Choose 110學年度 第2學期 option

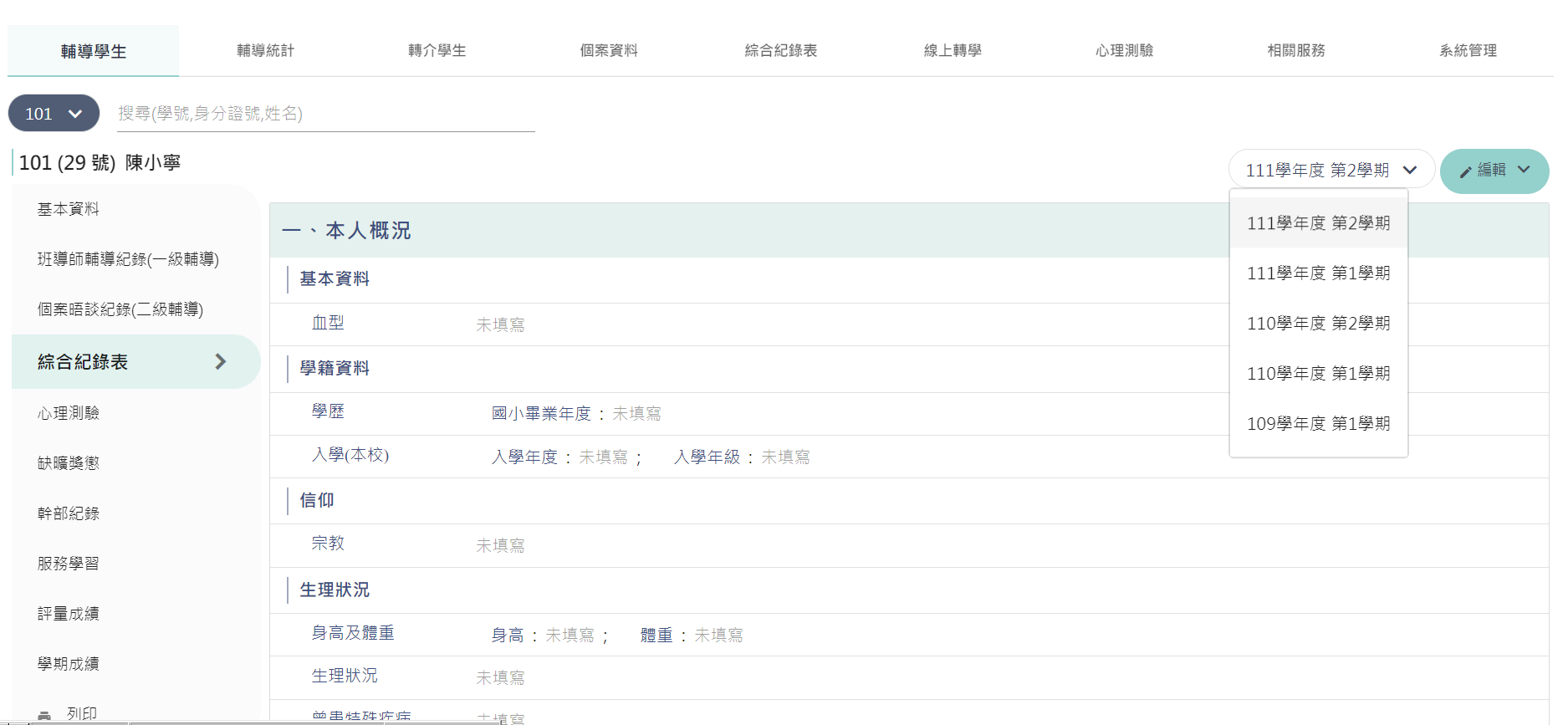1319,324
